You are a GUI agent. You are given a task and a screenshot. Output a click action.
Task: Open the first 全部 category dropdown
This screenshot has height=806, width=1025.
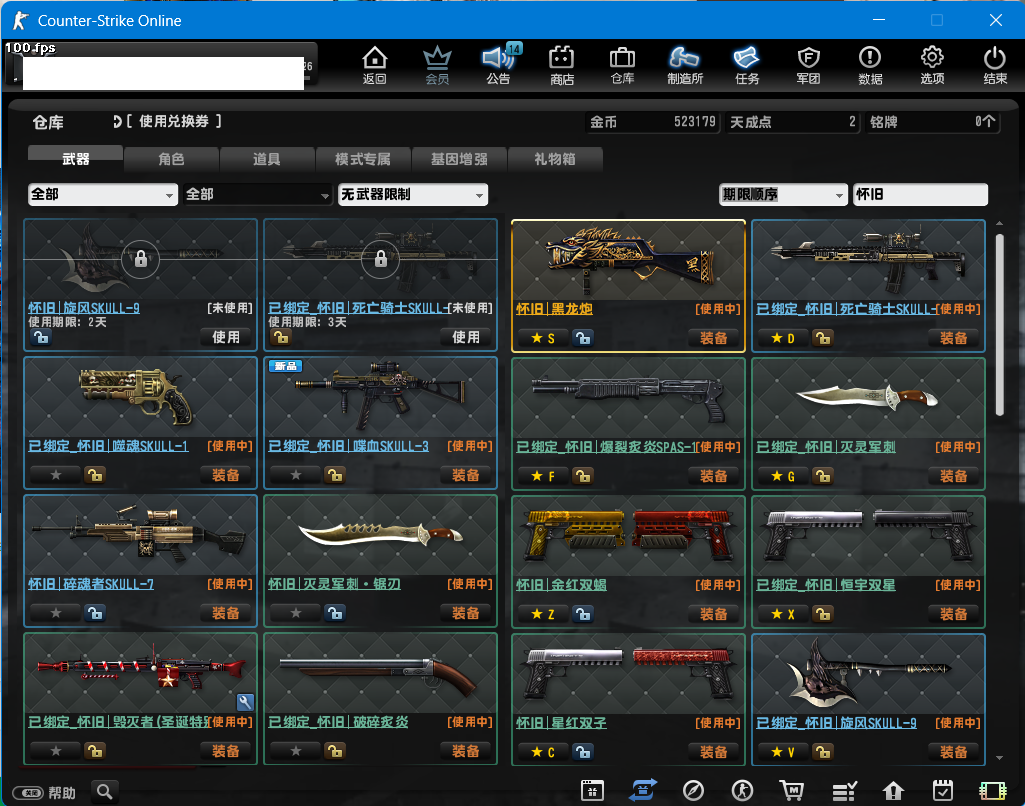point(103,194)
